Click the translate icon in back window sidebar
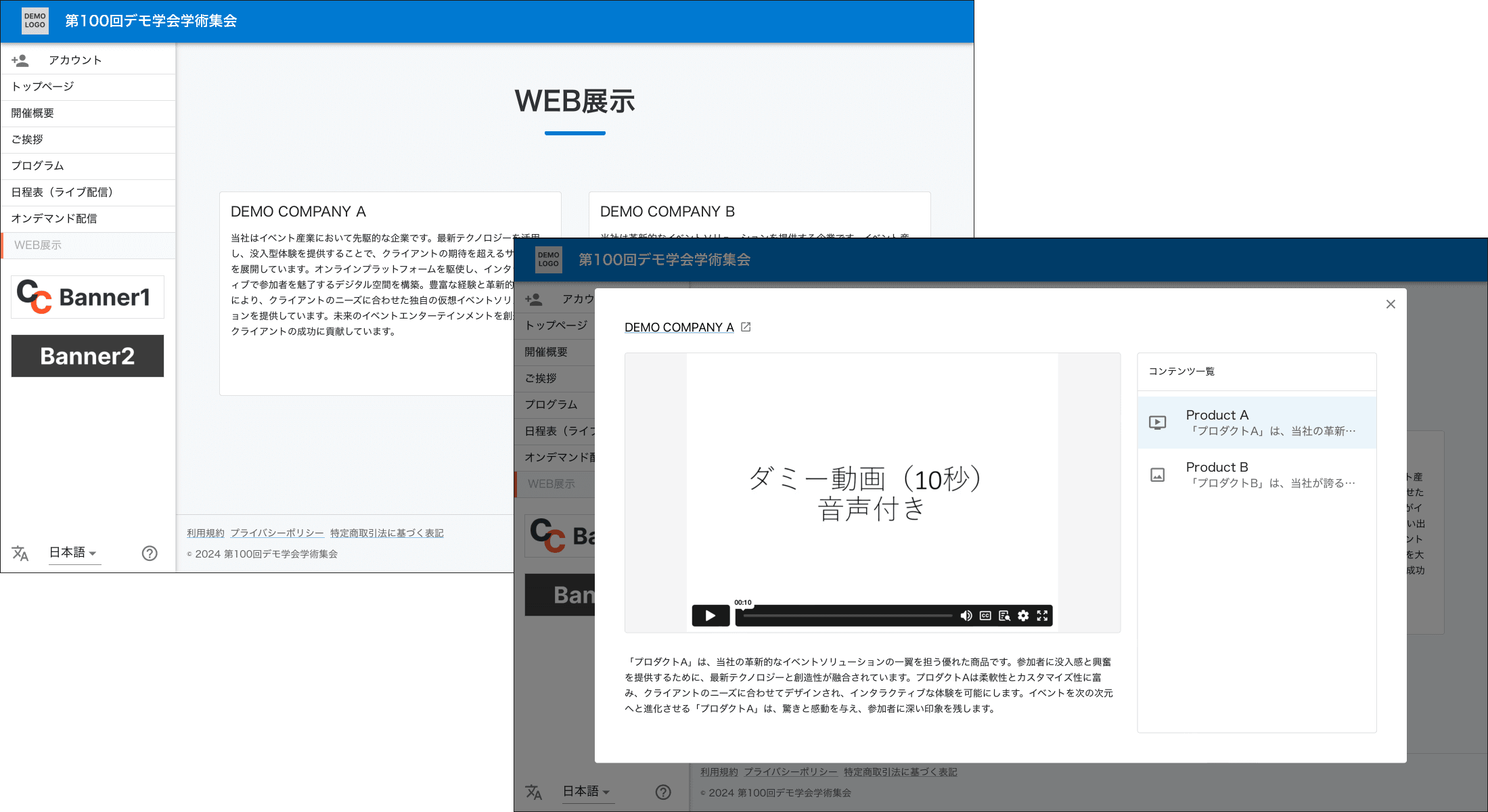This screenshot has width=1488, height=812. coord(20,554)
